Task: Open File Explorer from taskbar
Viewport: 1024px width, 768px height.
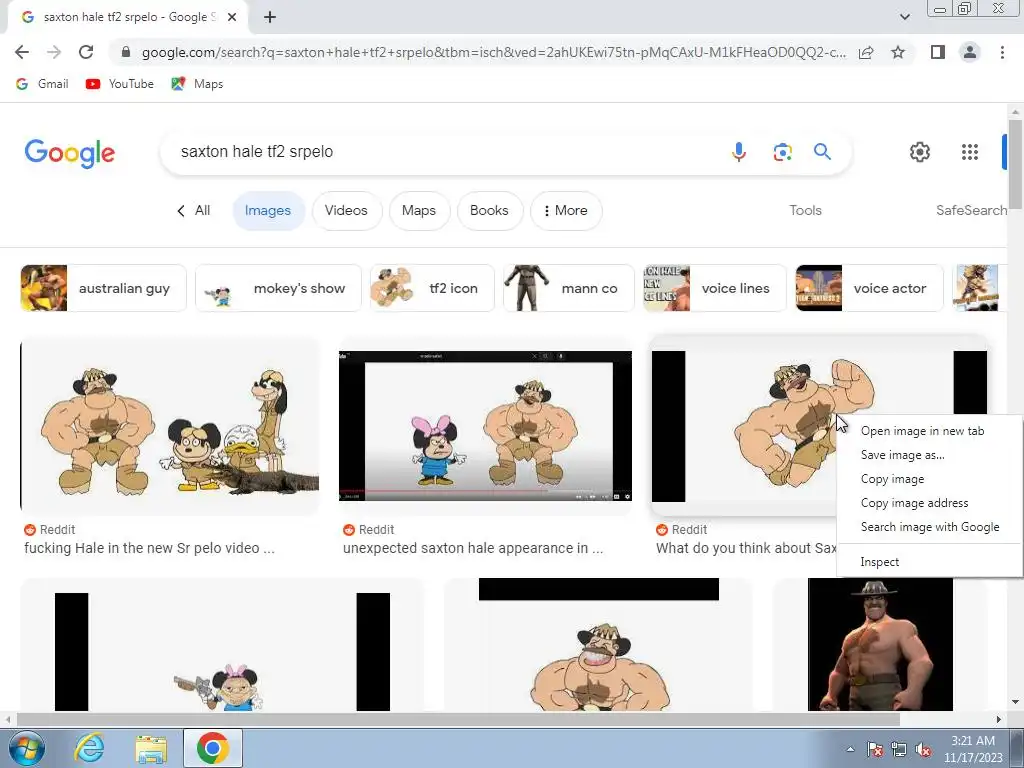Action: (151, 748)
